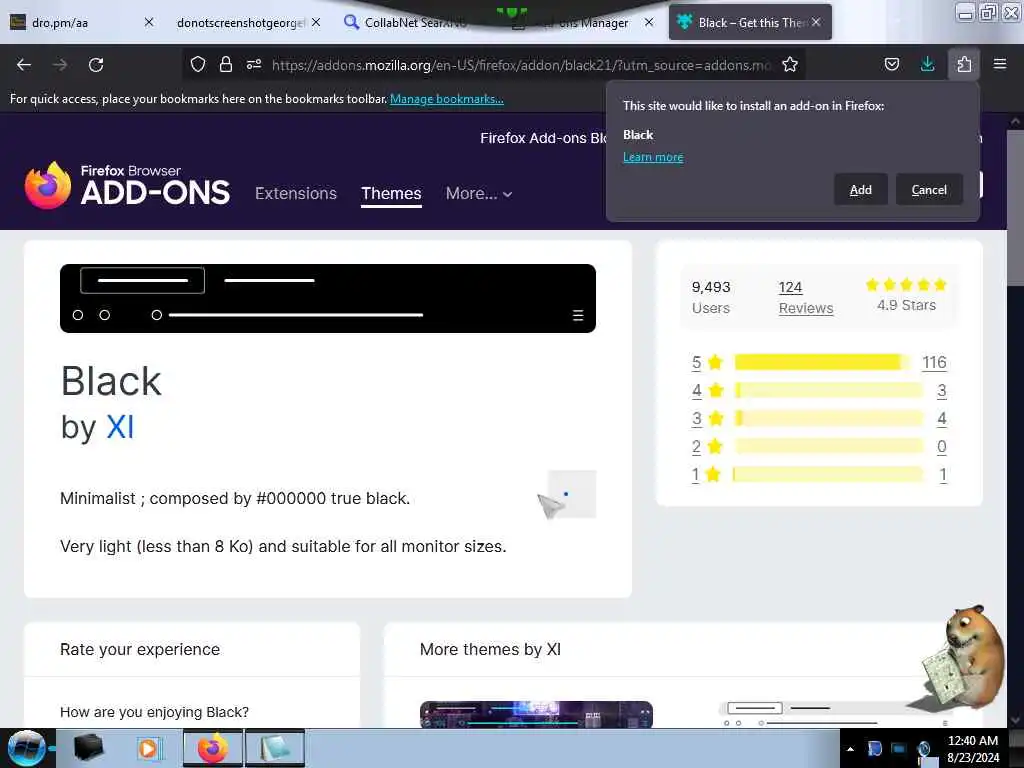Open the notepad taskbar application
The height and width of the screenshot is (768, 1024).
click(x=275, y=748)
